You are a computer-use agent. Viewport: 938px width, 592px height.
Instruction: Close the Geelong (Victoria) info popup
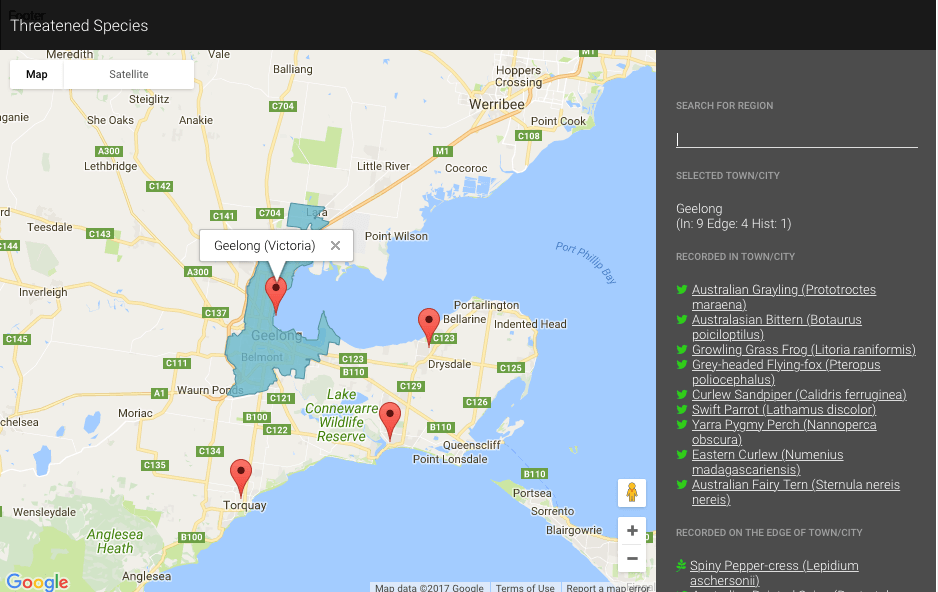(335, 246)
